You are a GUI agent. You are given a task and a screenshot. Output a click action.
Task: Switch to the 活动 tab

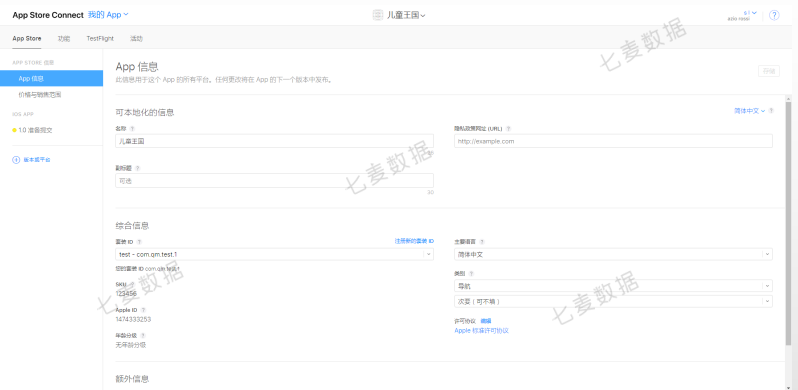[136, 38]
